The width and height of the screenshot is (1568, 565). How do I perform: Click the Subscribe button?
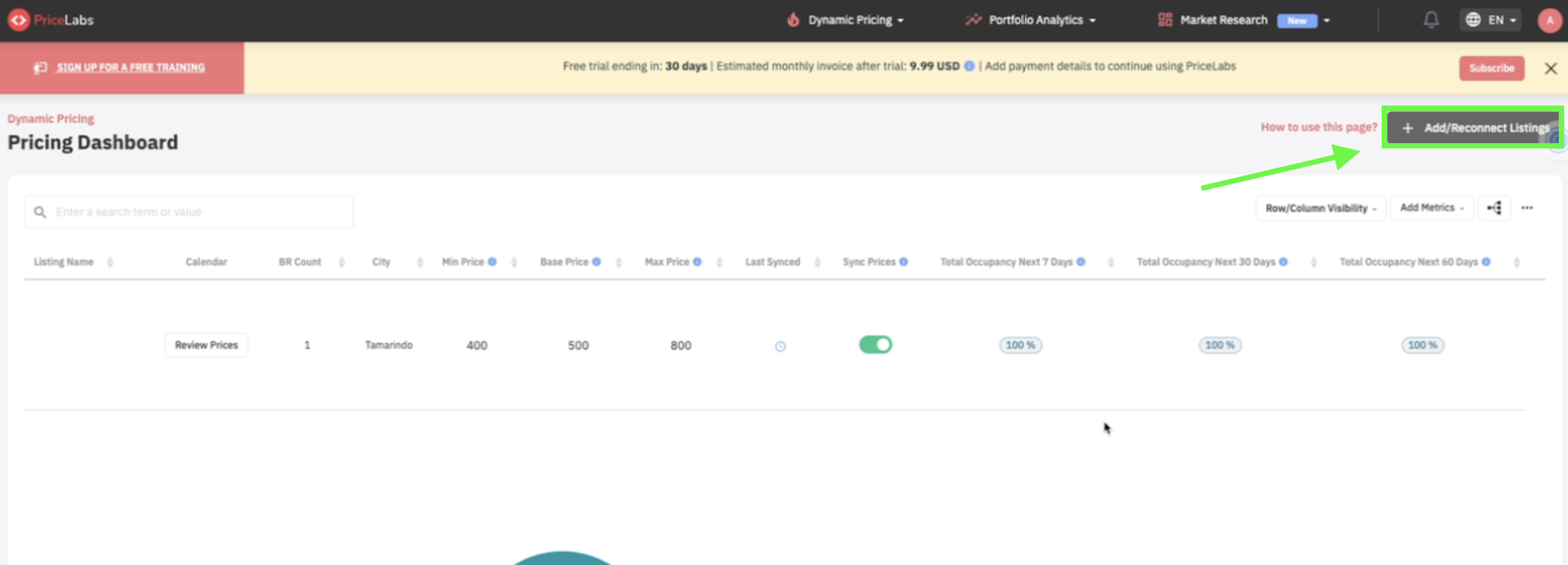tap(1492, 68)
